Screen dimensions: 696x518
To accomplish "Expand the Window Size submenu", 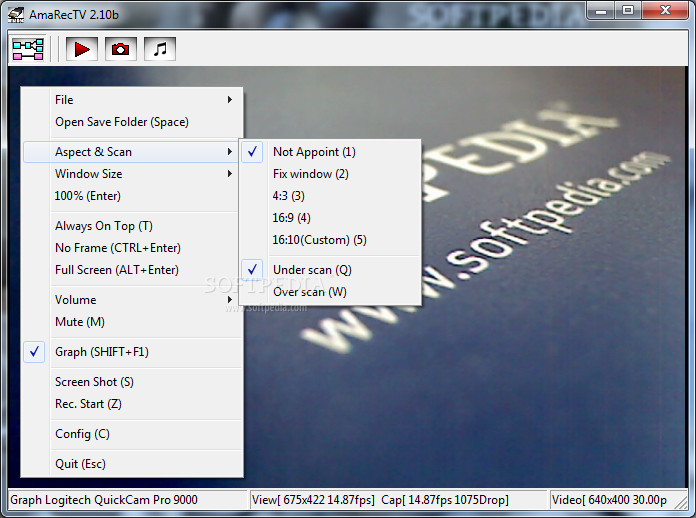I will pos(132,174).
